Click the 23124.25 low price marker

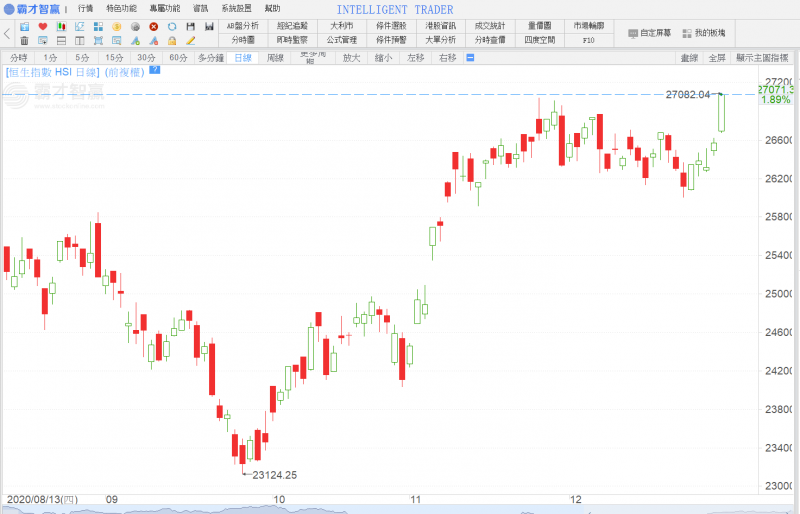(275, 475)
